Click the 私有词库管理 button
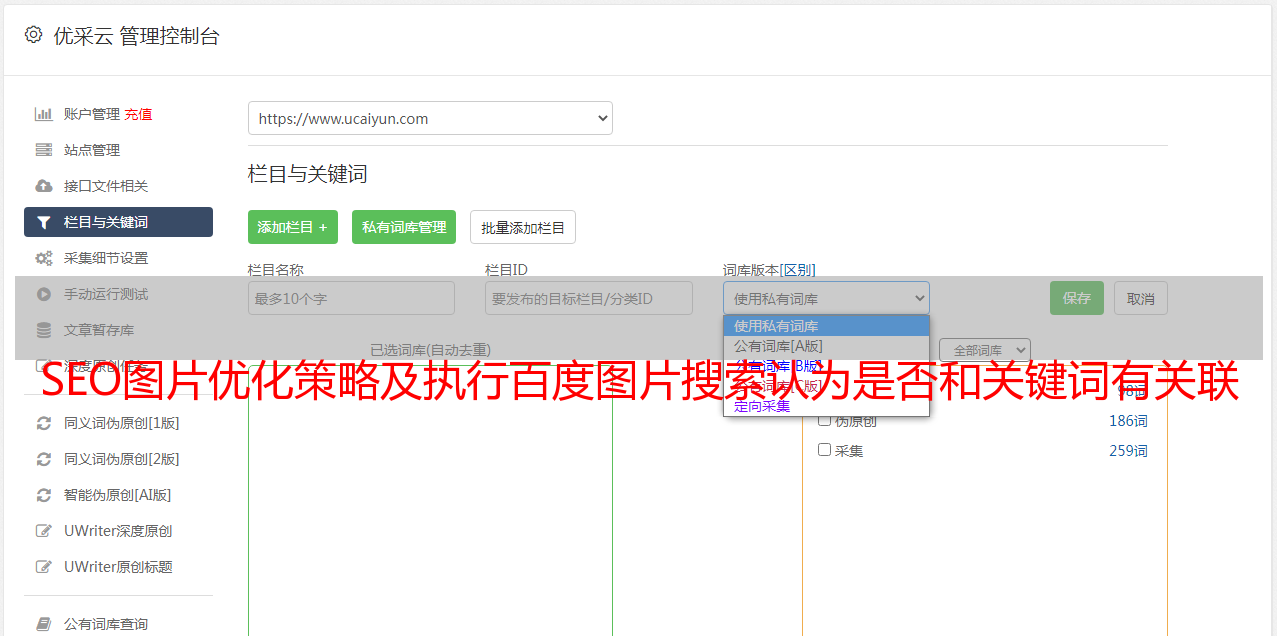 (404, 227)
